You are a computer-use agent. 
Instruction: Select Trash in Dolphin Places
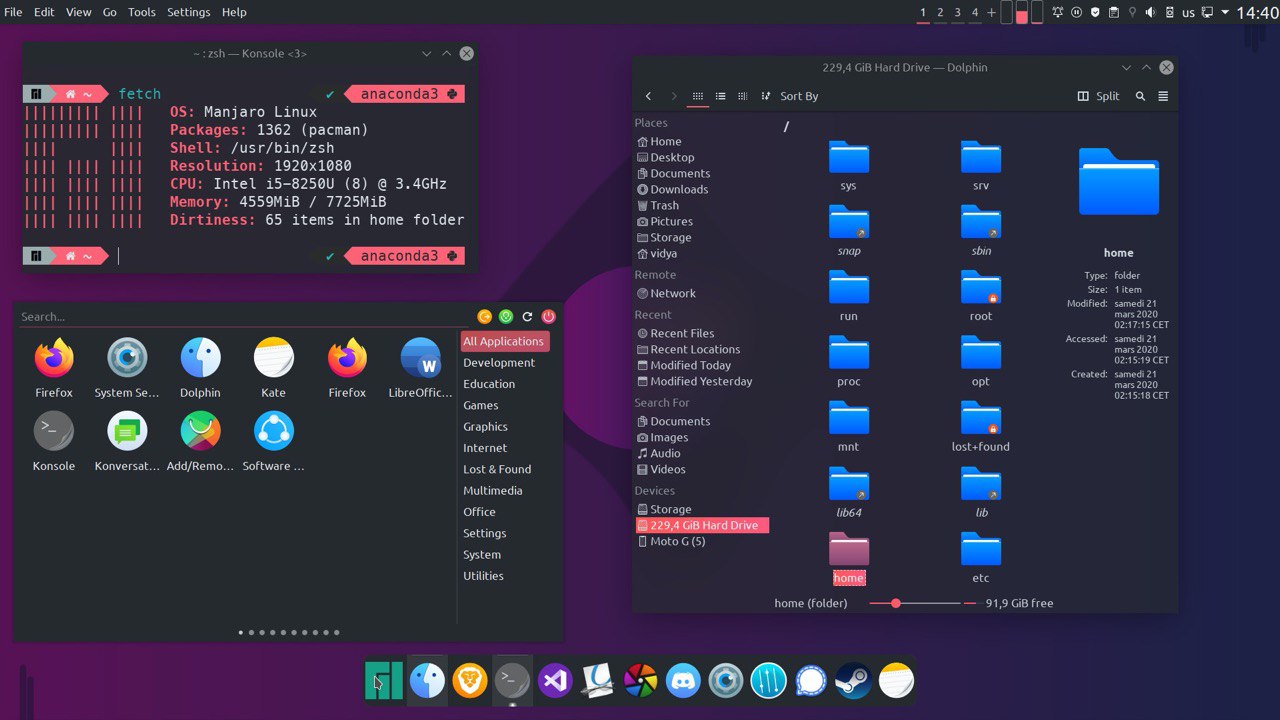click(658, 205)
